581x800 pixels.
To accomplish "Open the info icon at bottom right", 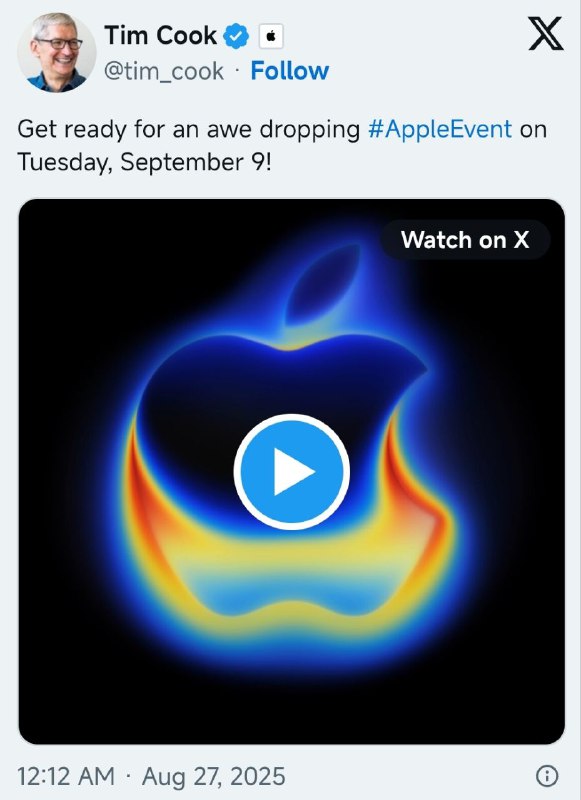I will point(546,773).
